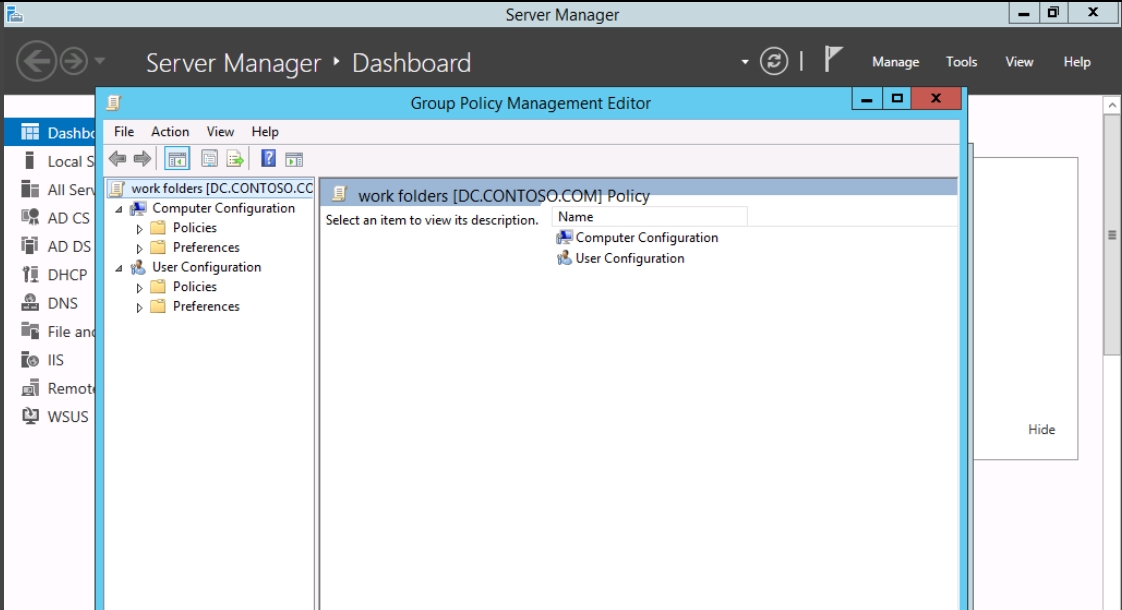Click the Remote Desktop Services sidebar icon

click(30, 388)
